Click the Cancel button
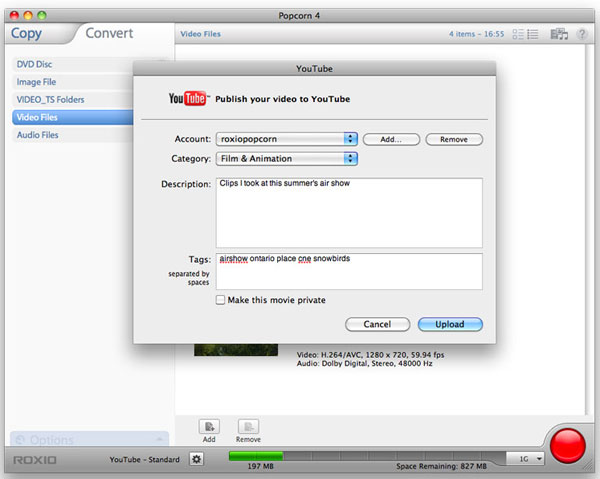 tap(377, 324)
